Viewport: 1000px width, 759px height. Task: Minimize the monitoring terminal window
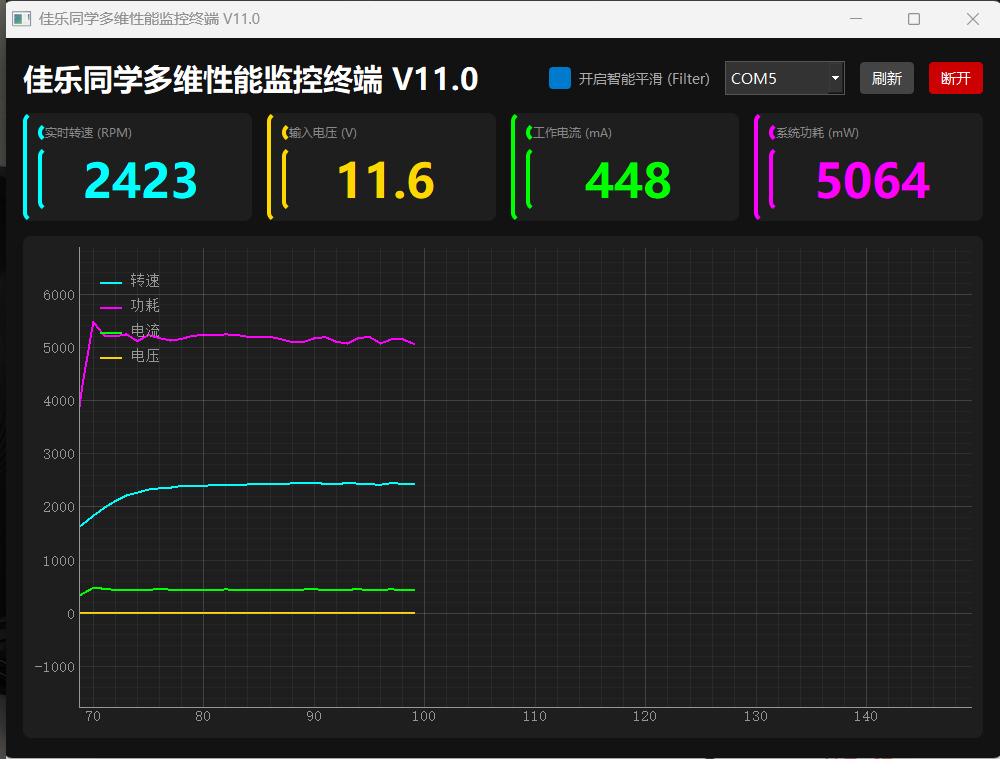(x=856, y=18)
